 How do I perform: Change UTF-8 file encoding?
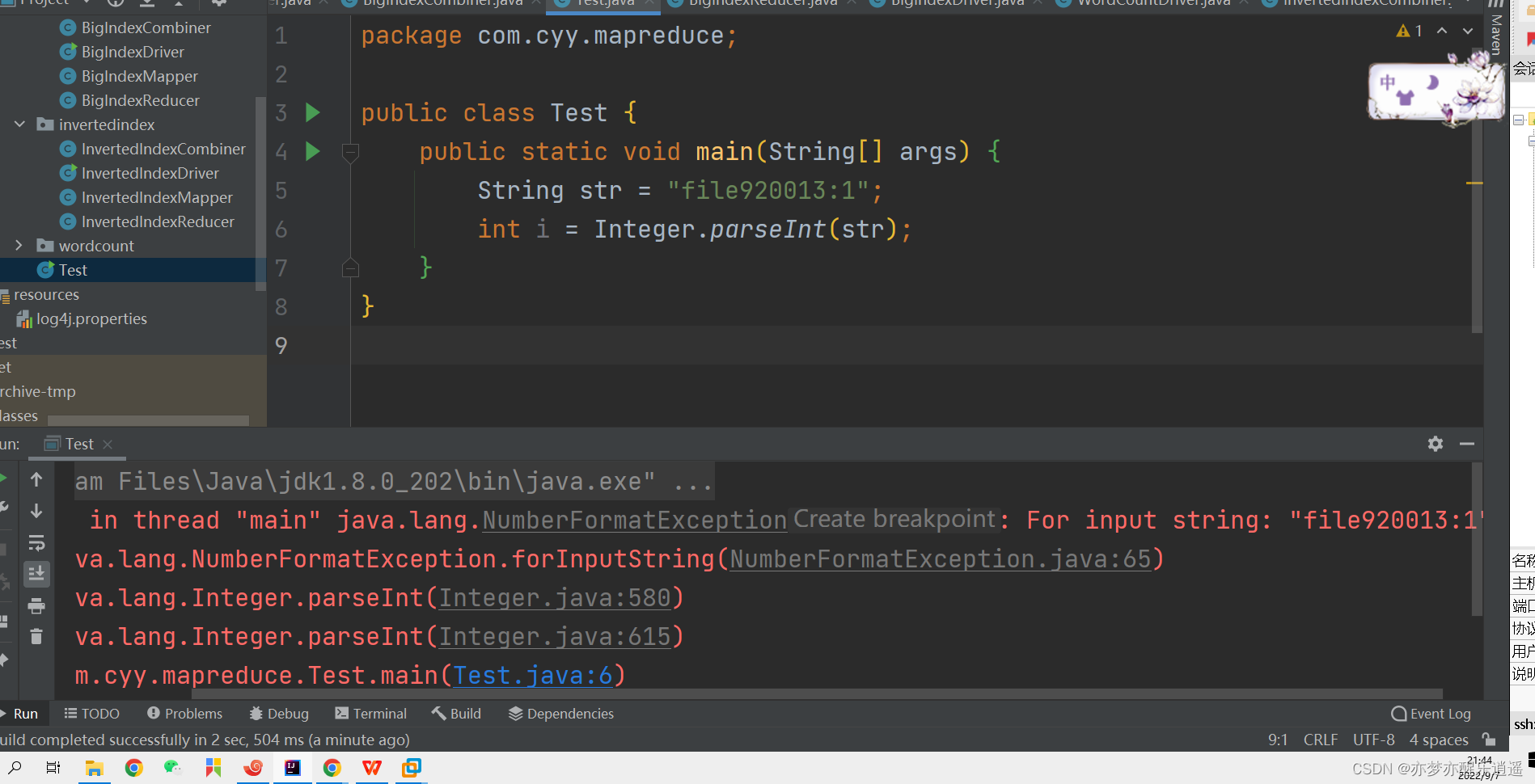1374,740
